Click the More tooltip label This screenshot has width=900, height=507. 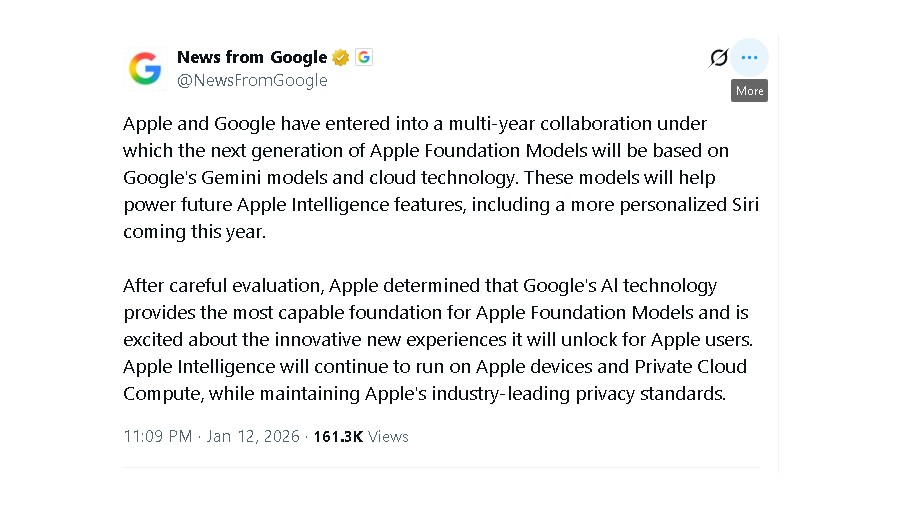(x=749, y=91)
